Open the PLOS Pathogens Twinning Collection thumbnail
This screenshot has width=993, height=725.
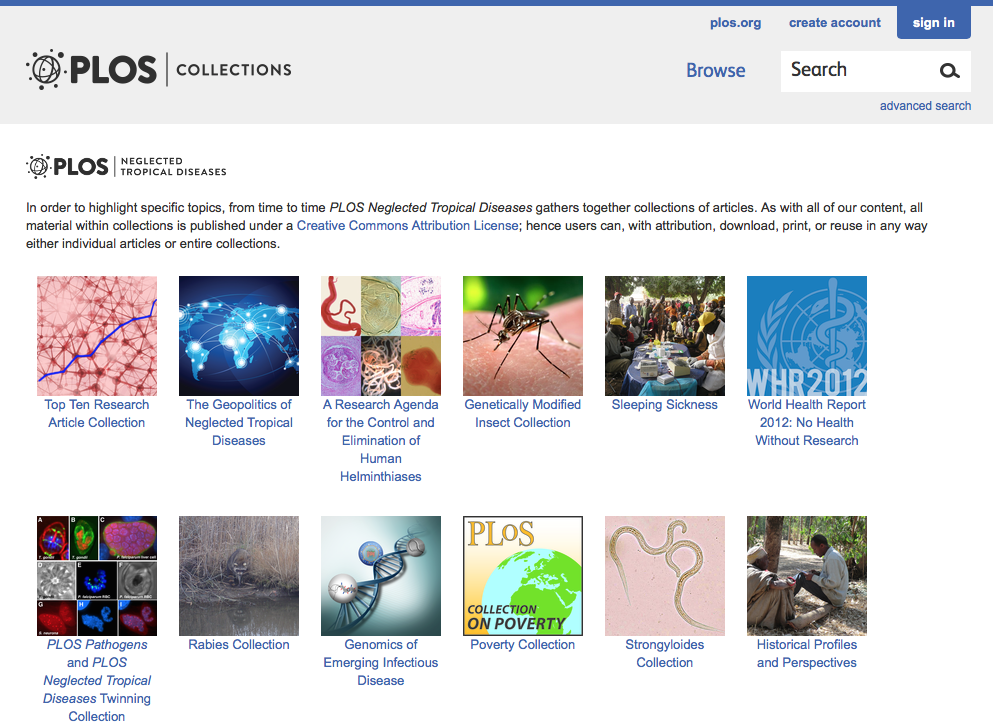[x=97, y=576]
